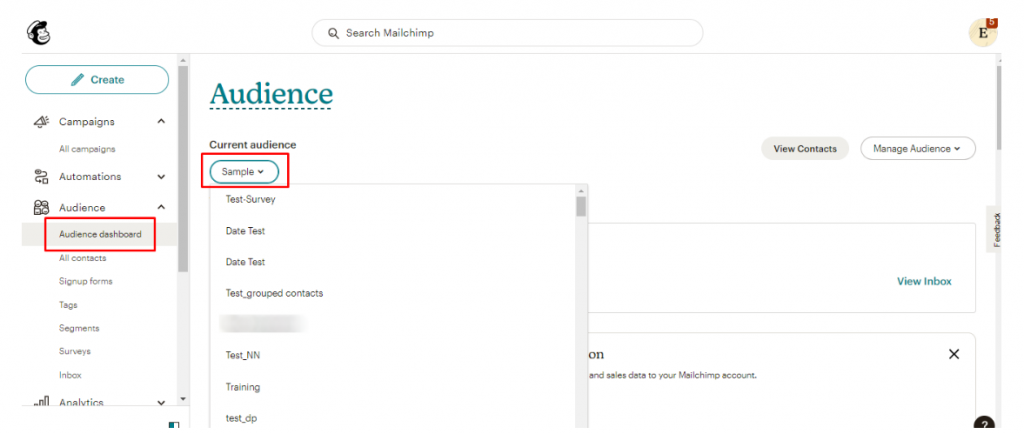Select Test_NN audience from list
Image resolution: width=1024 pixels, height=434 pixels.
[x=243, y=355]
